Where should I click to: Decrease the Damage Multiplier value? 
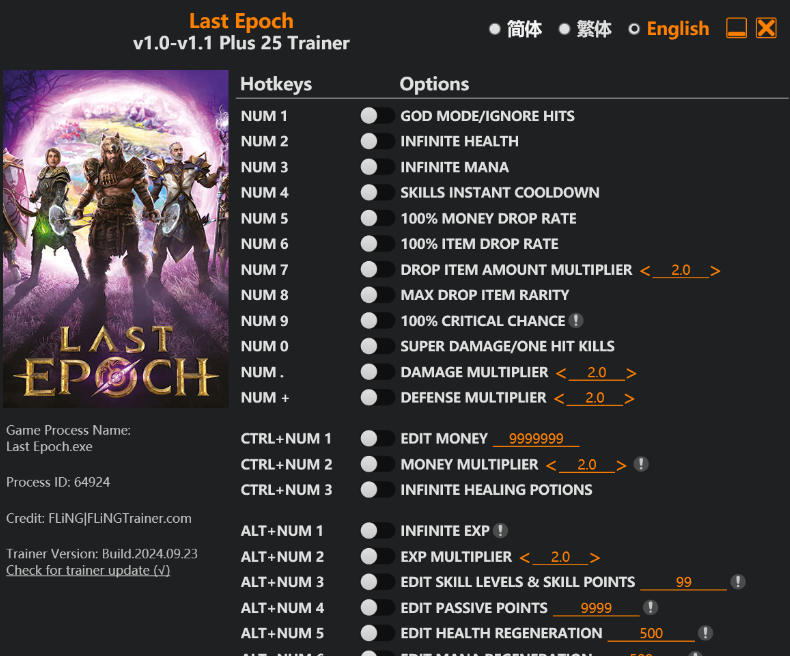coord(561,373)
